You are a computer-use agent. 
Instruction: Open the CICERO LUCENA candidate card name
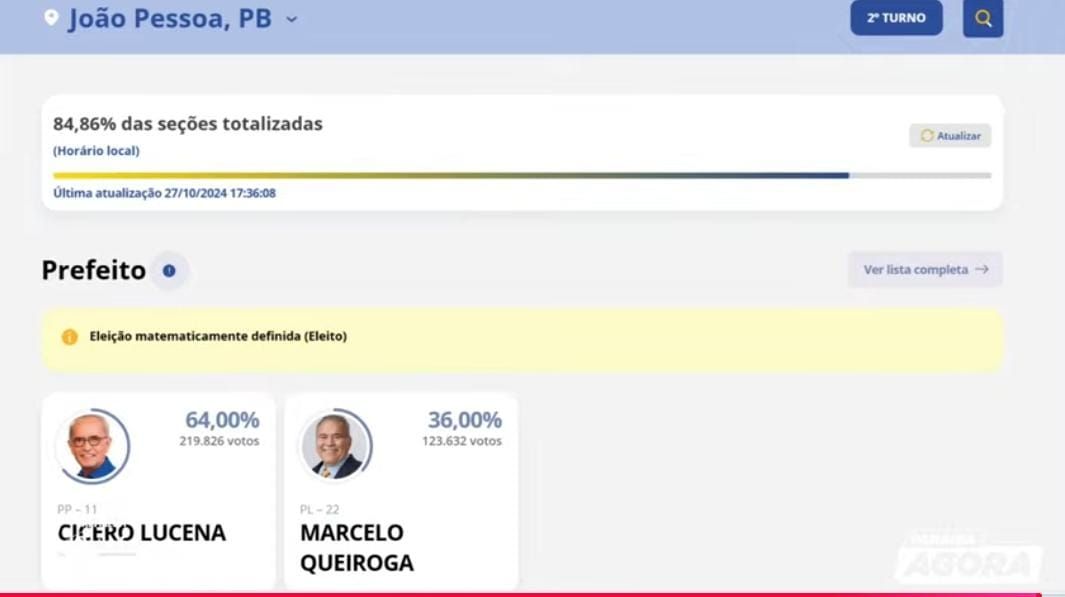pos(141,533)
